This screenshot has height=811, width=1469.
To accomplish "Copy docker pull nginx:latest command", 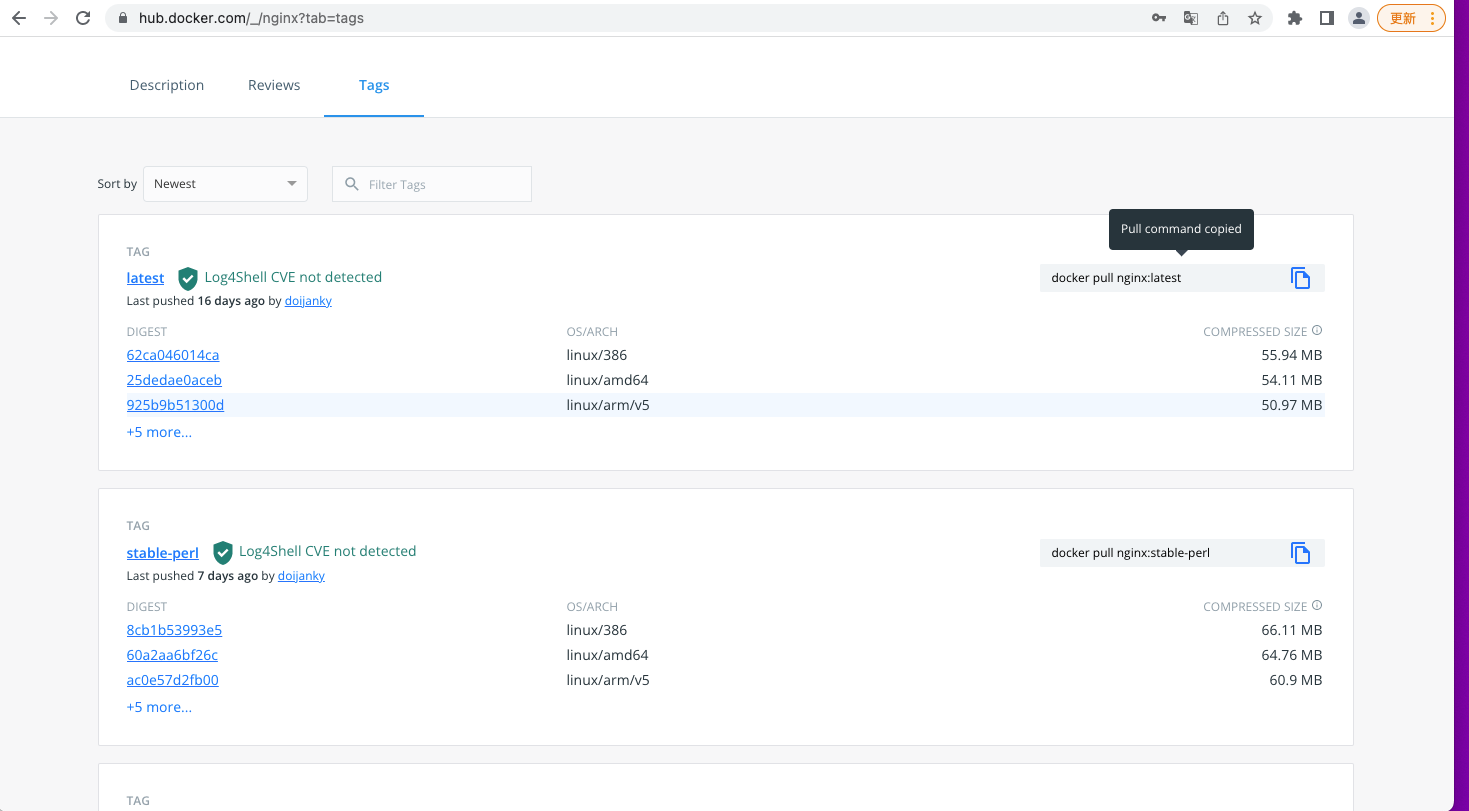I will 1300,278.
